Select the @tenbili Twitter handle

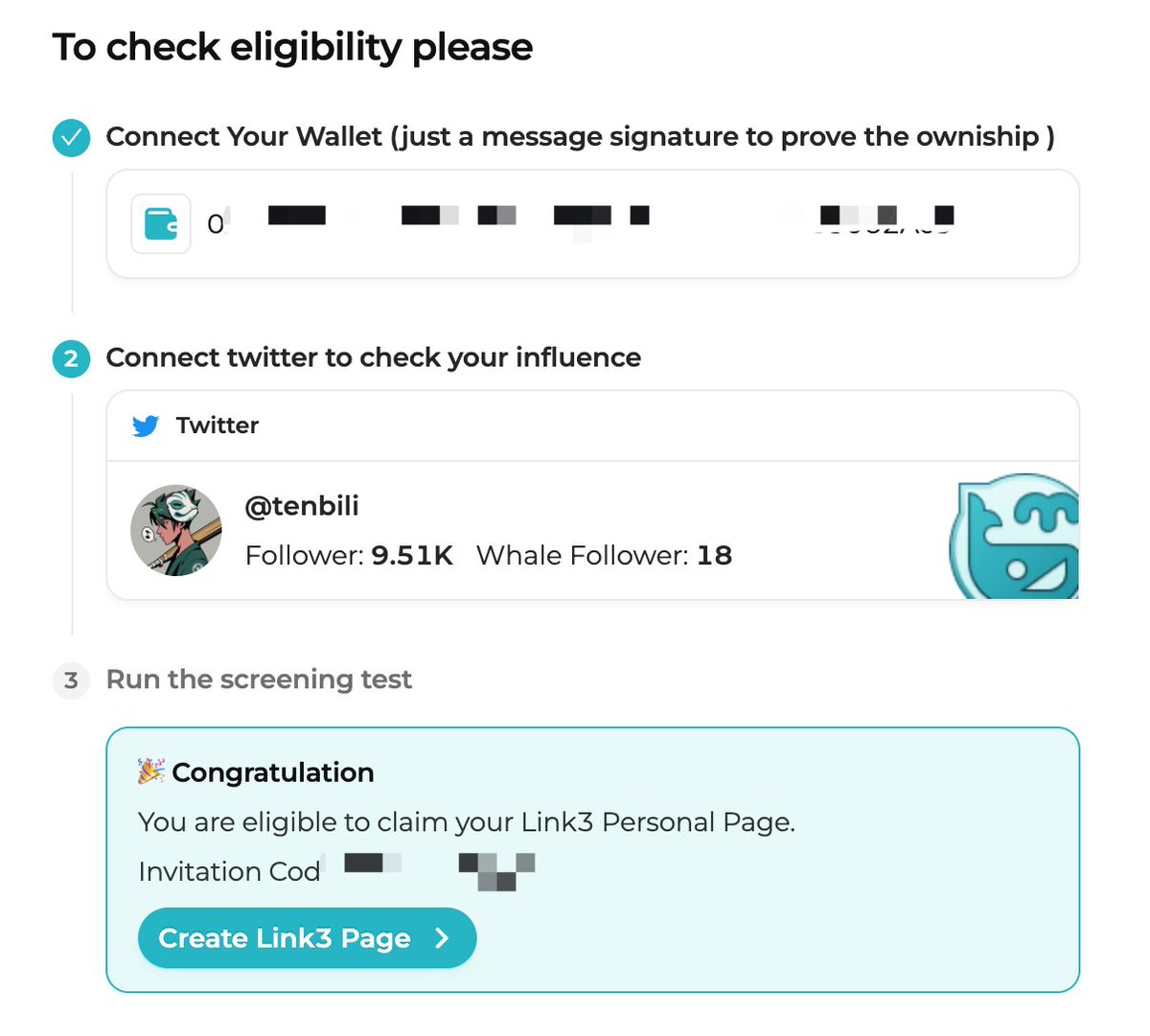pyautogui.click(x=302, y=506)
